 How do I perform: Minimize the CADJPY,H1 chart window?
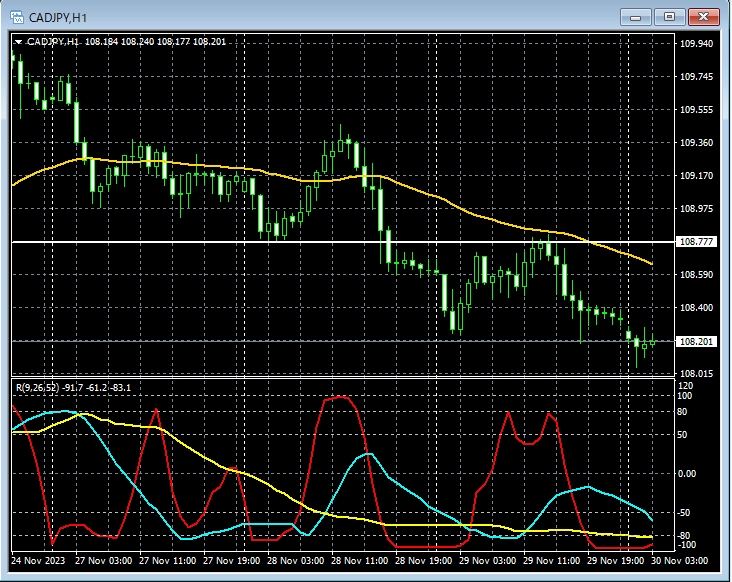coord(635,17)
